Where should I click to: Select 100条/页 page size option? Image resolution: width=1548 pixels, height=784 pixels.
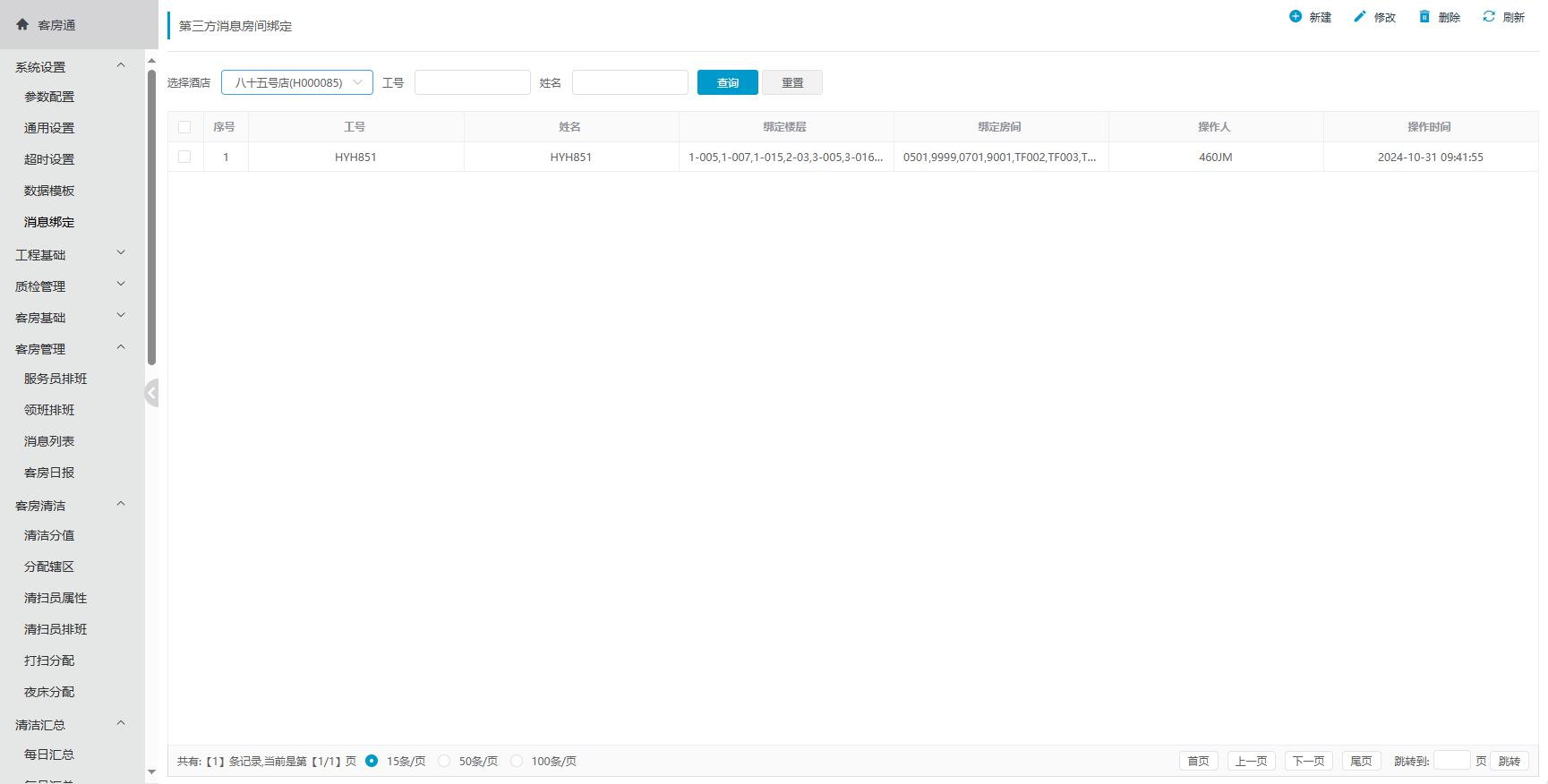[517, 761]
